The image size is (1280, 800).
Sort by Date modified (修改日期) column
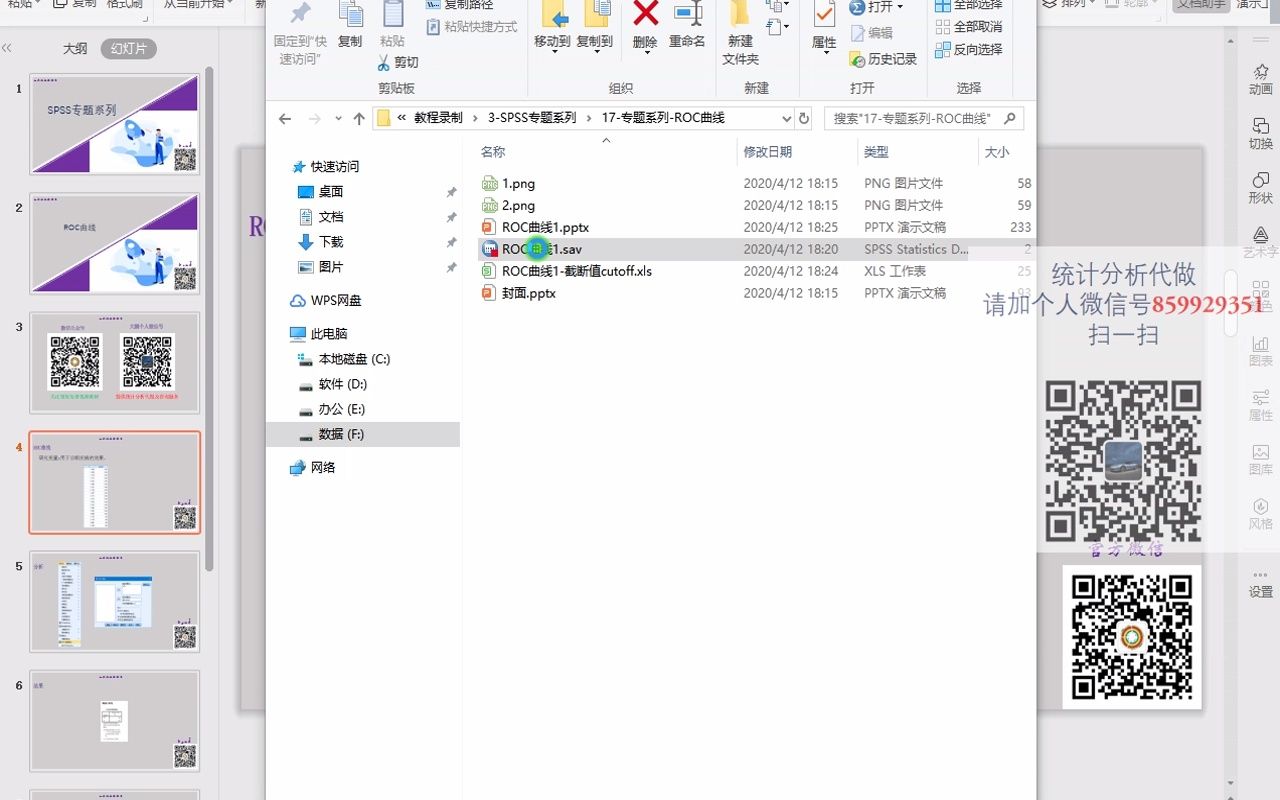[x=768, y=152]
